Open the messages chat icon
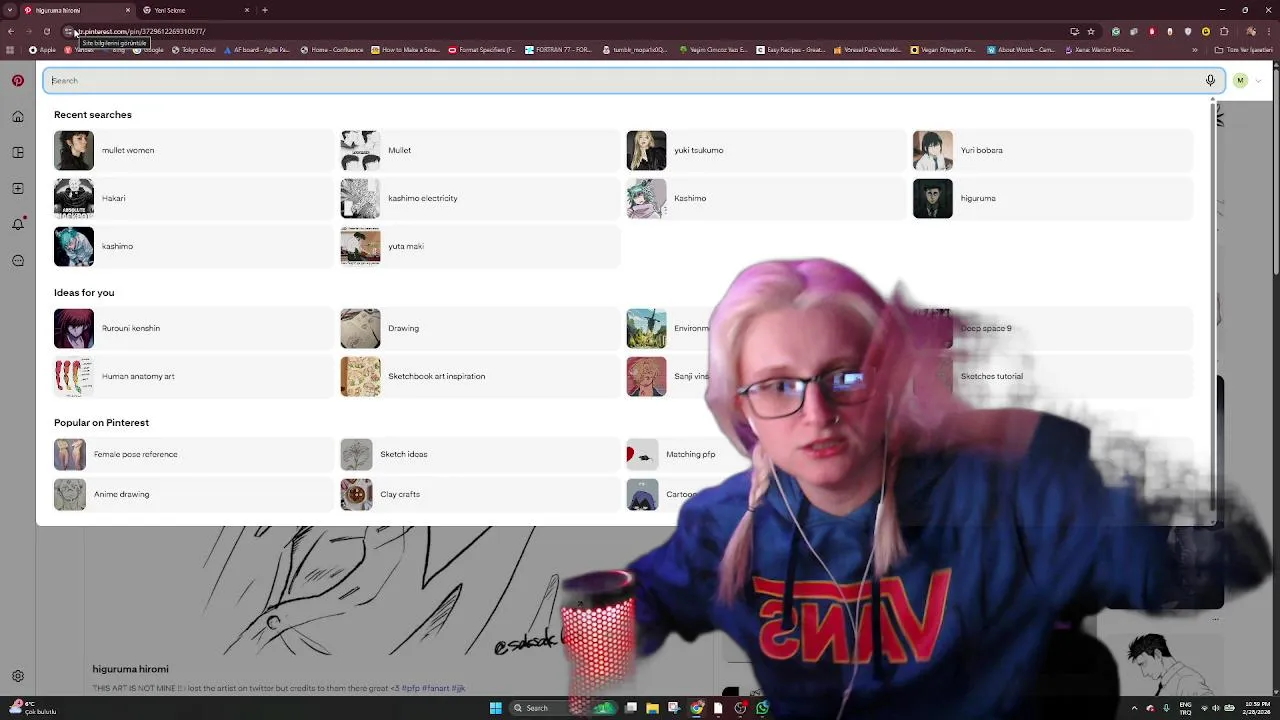This screenshot has width=1280, height=720. coord(18,261)
